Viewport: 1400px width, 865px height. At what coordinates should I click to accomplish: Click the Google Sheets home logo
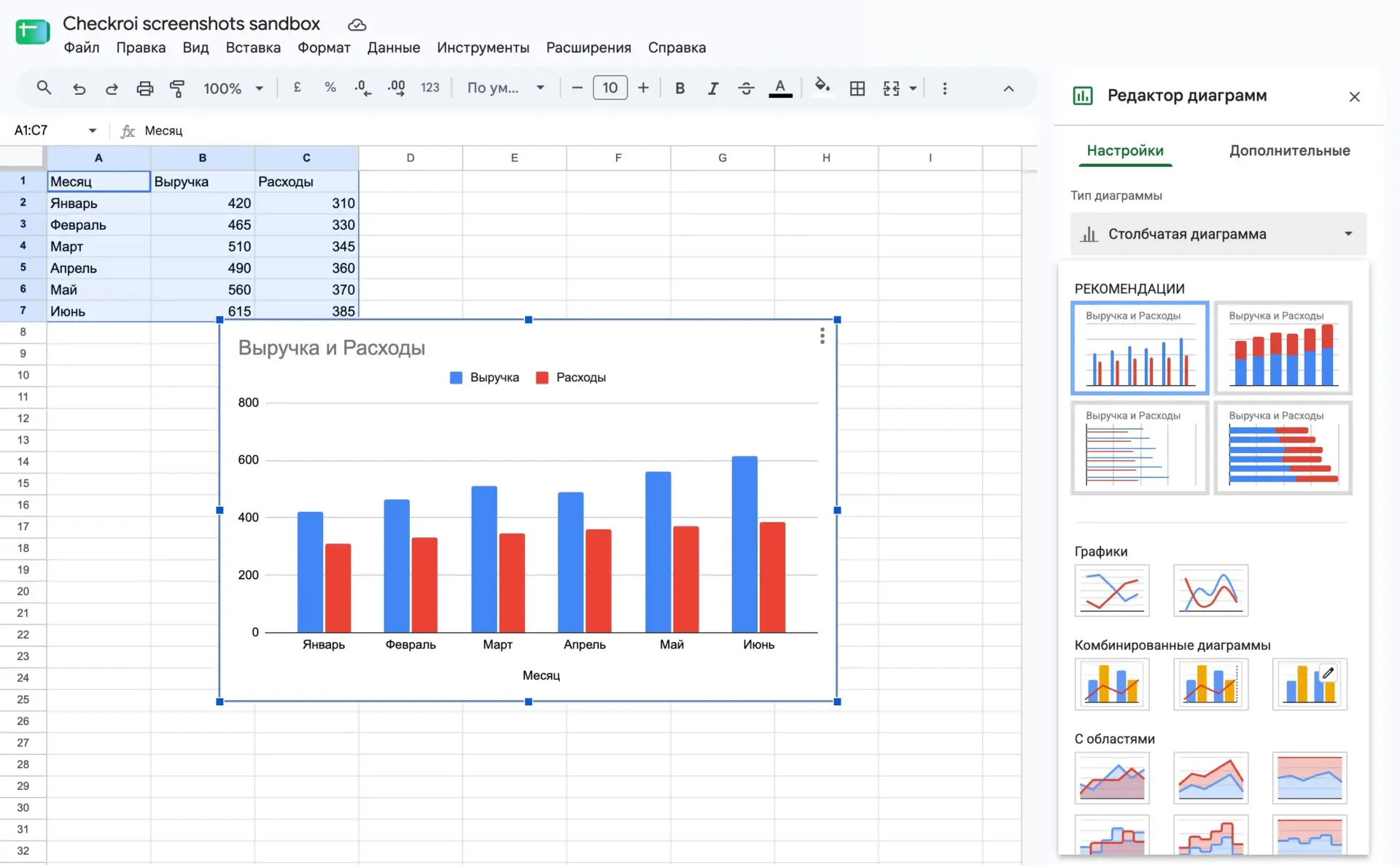tap(32, 31)
